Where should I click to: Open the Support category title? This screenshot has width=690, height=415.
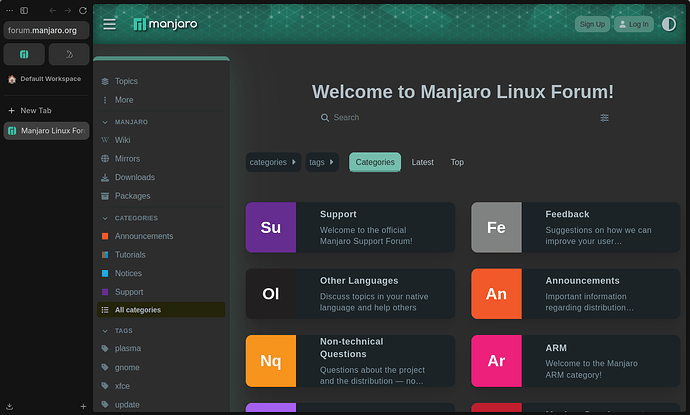click(338, 214)
